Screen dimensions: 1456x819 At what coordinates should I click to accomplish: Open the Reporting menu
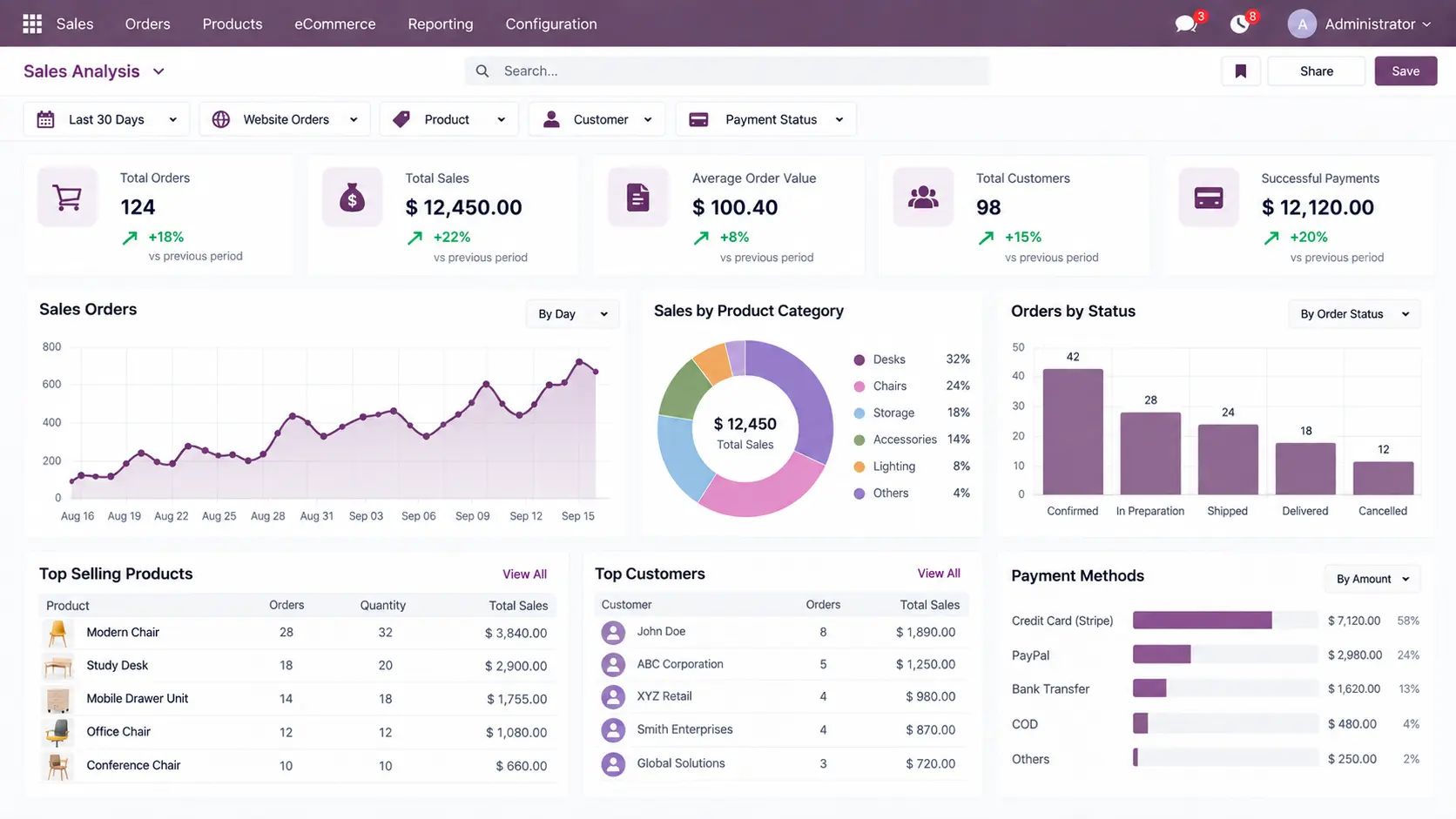tap(441, 23)
